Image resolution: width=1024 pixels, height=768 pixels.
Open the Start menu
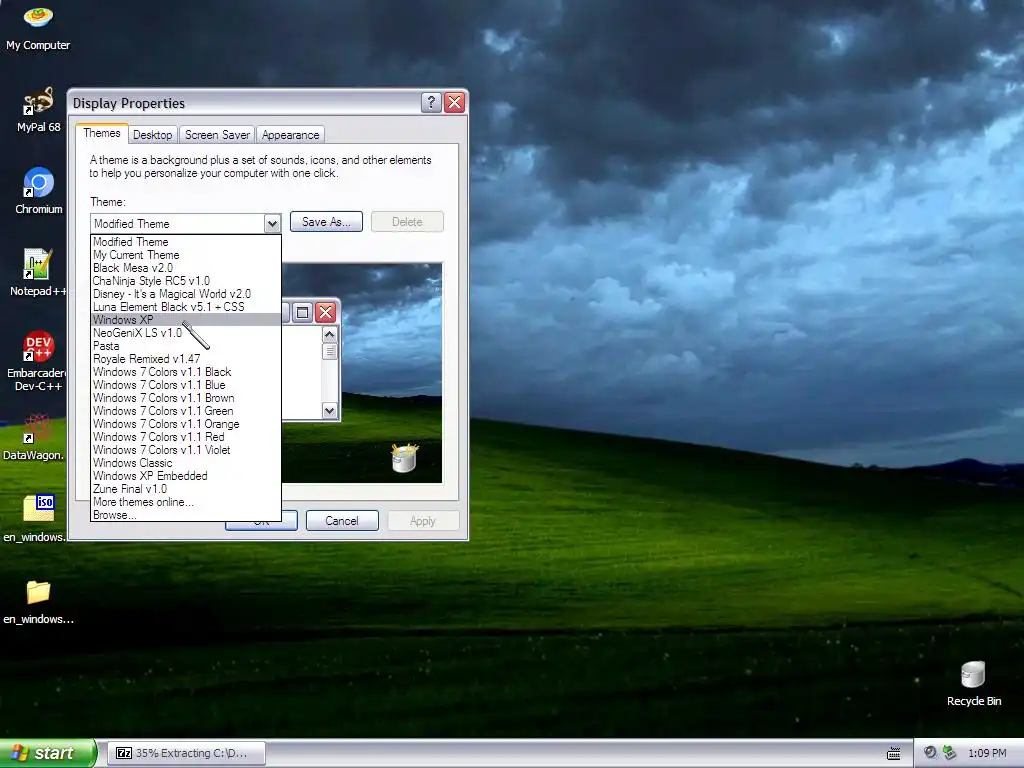point(48,753)
